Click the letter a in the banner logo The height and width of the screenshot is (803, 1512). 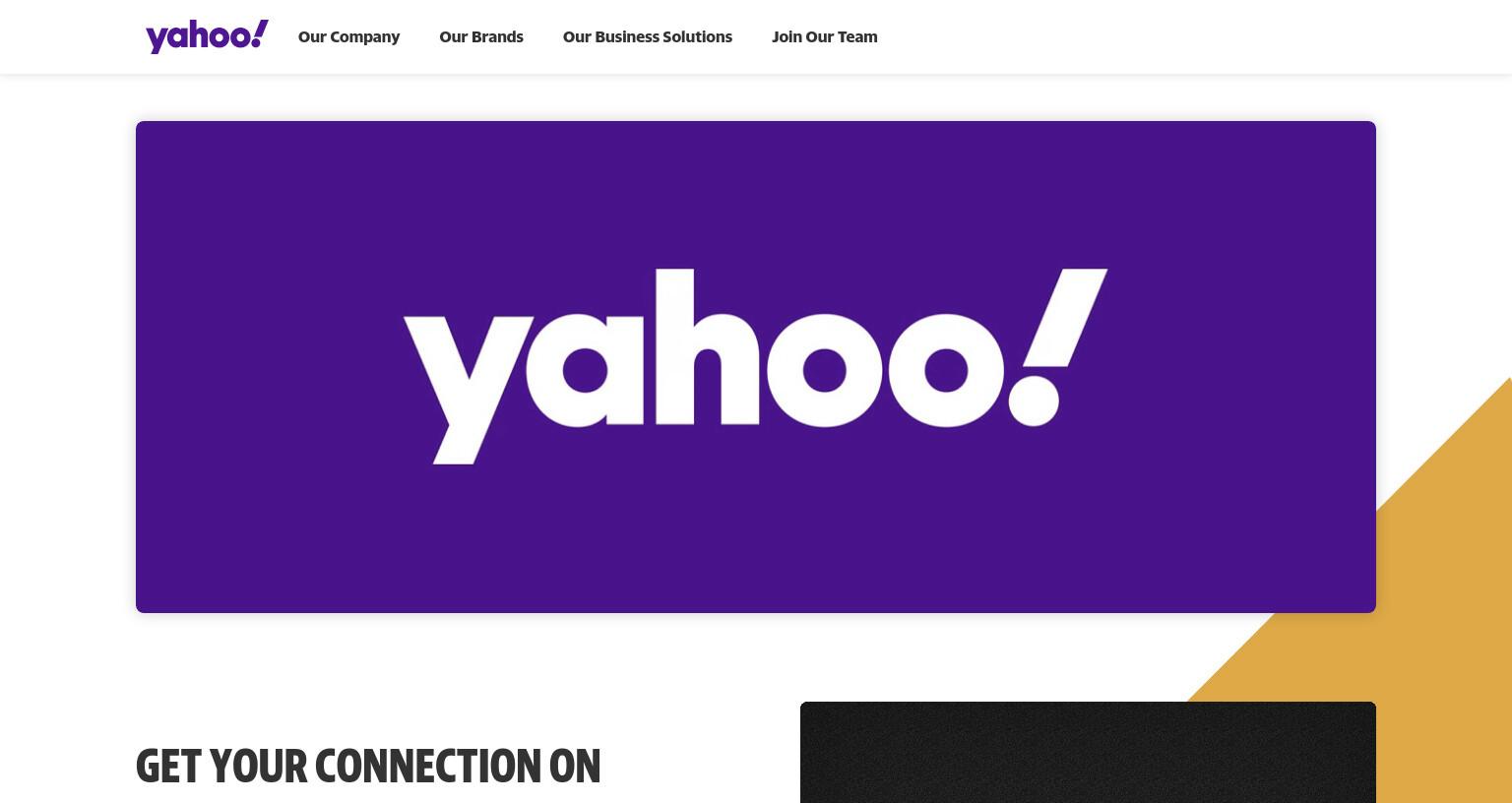(x=584, y=369)
